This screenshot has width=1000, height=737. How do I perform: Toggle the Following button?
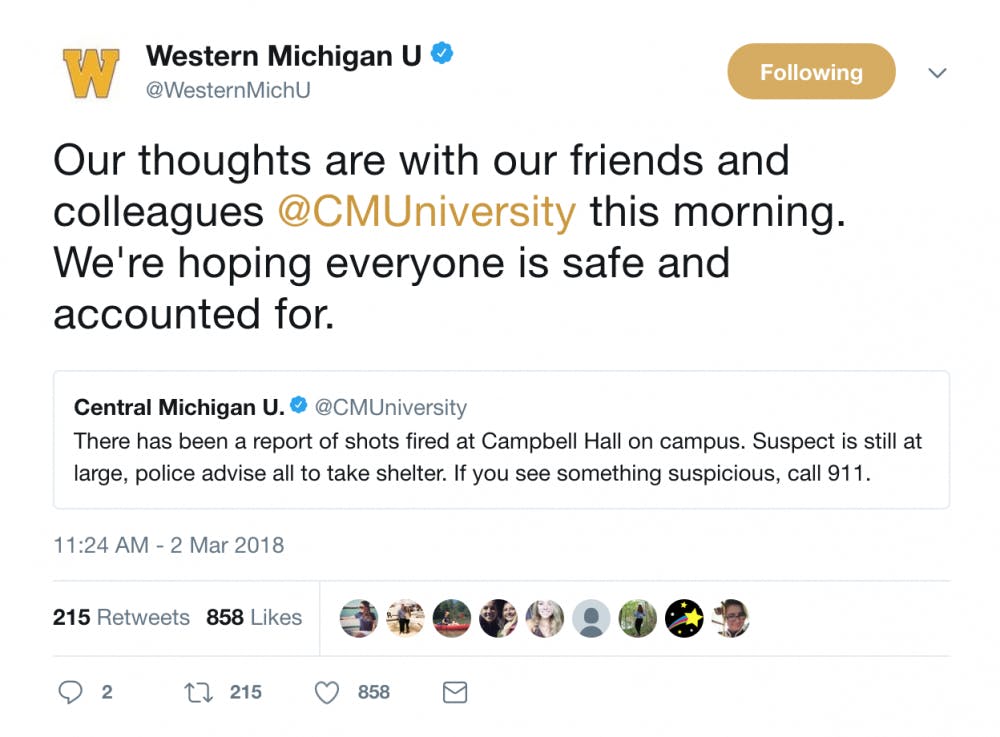810,72
